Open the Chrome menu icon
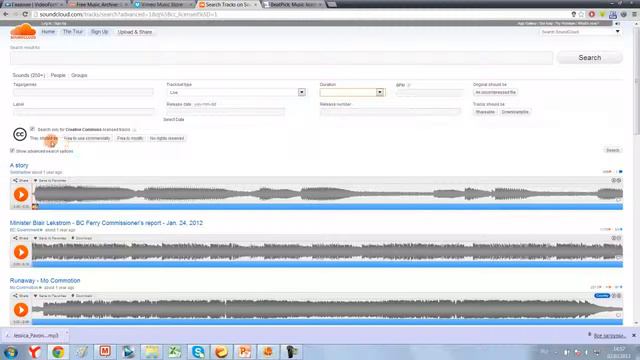This screenshot has width=640, height=360. pos(634,14)
